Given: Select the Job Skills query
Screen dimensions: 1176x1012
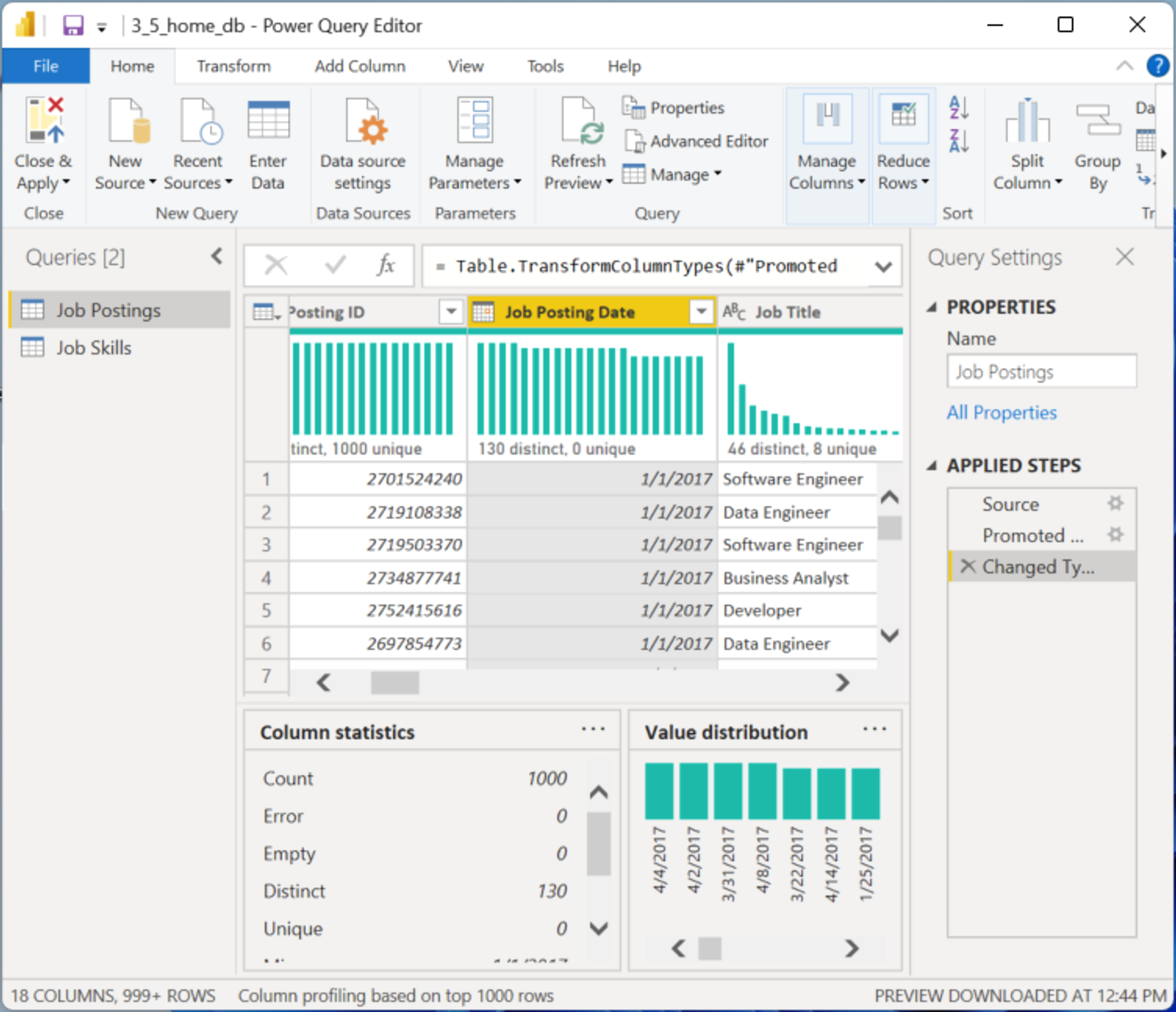Looking at the screenshot, I should 120,348.
